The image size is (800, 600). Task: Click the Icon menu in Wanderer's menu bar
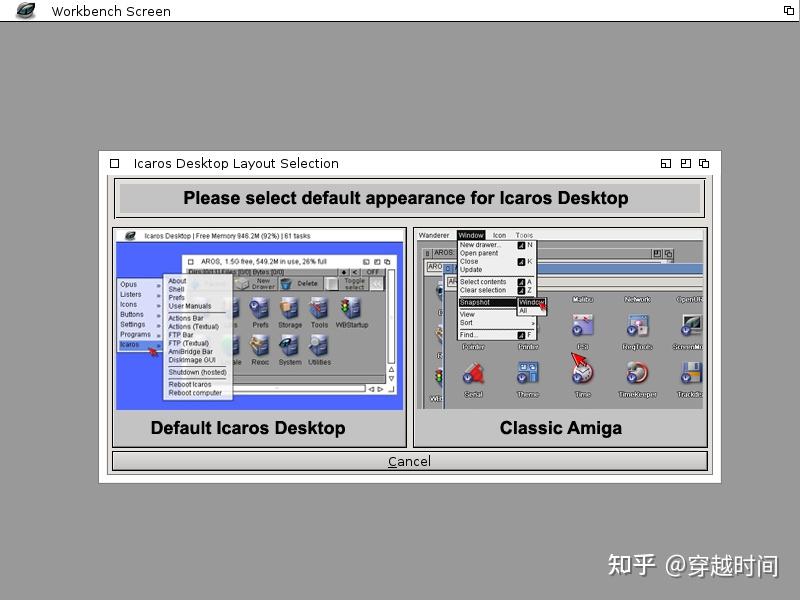499,235
